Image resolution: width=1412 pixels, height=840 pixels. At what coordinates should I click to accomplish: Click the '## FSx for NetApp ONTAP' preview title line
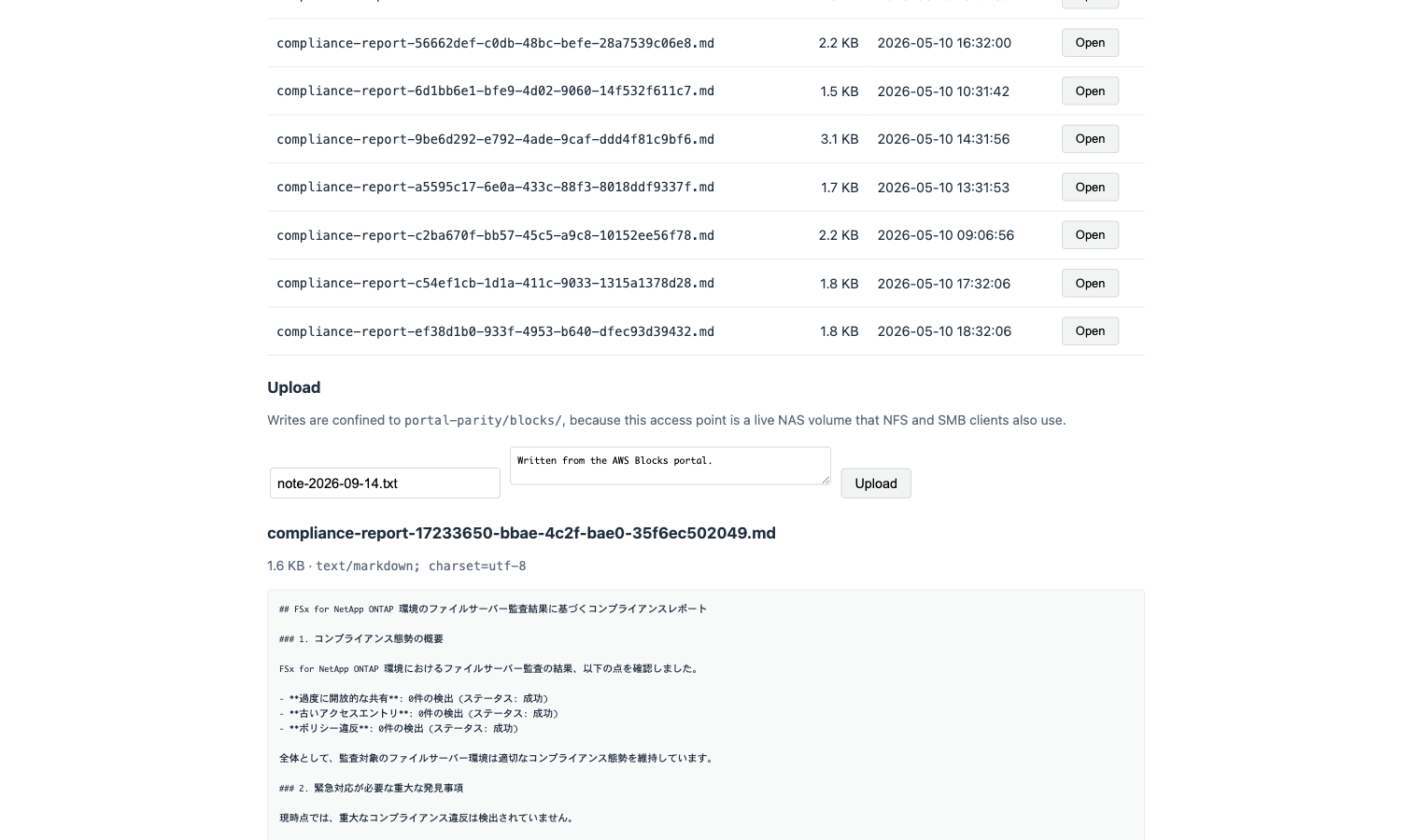(x=493, y=609)
